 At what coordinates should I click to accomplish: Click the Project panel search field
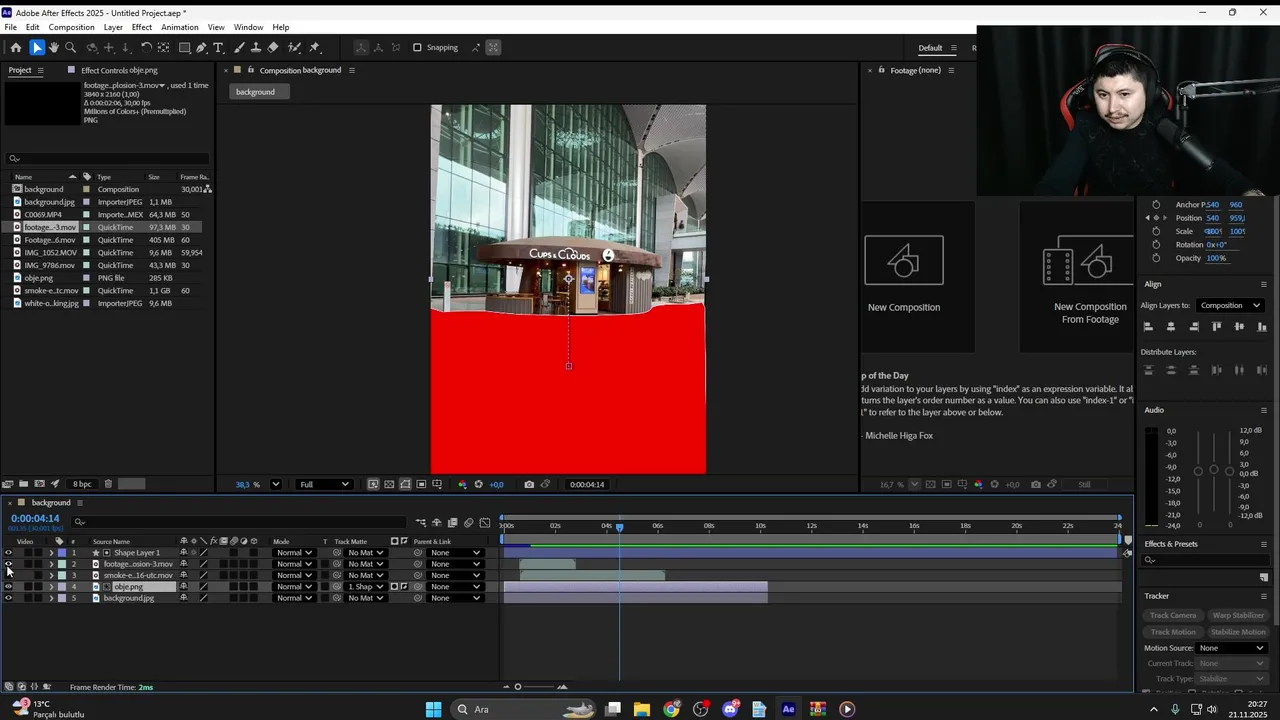108,158
